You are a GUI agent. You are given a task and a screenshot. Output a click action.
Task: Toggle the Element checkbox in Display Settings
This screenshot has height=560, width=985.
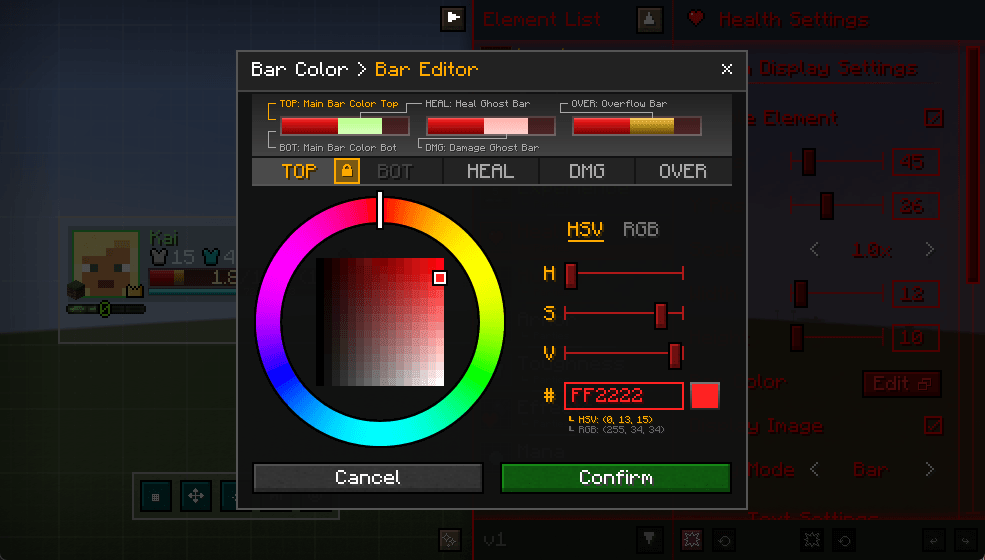(x=934, y=118)
